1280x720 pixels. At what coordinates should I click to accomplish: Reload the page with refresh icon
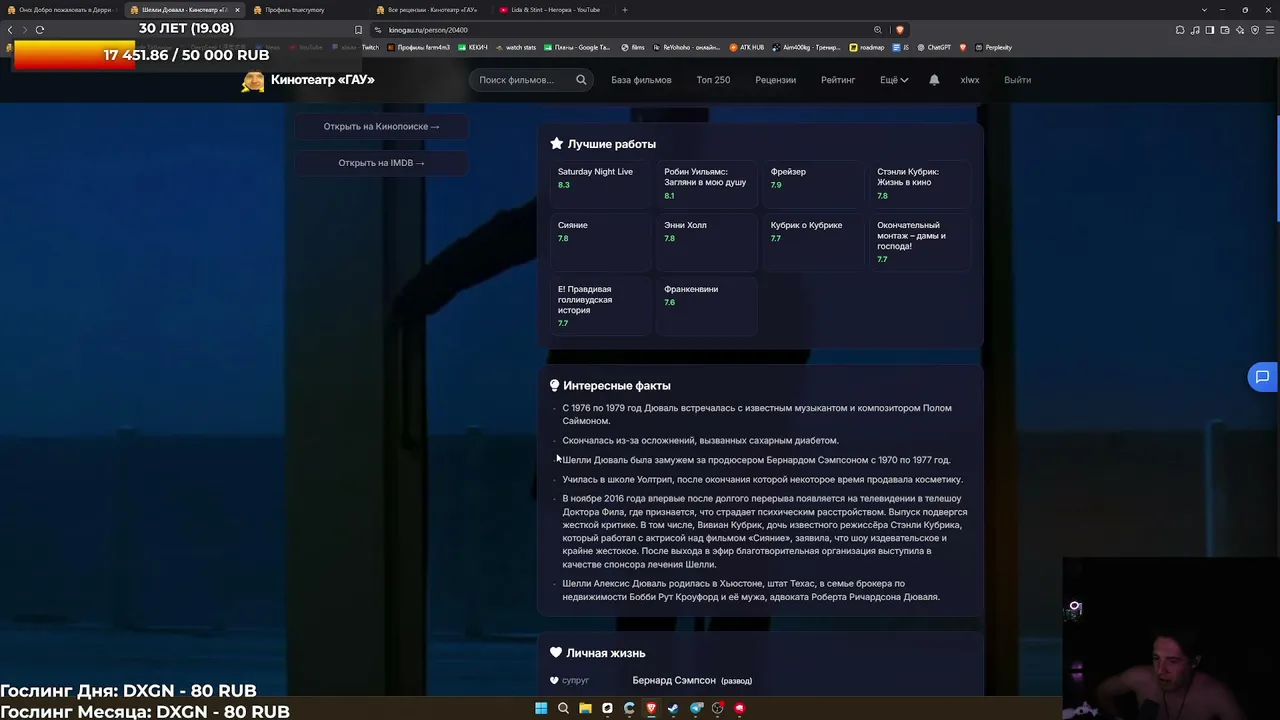40,30
